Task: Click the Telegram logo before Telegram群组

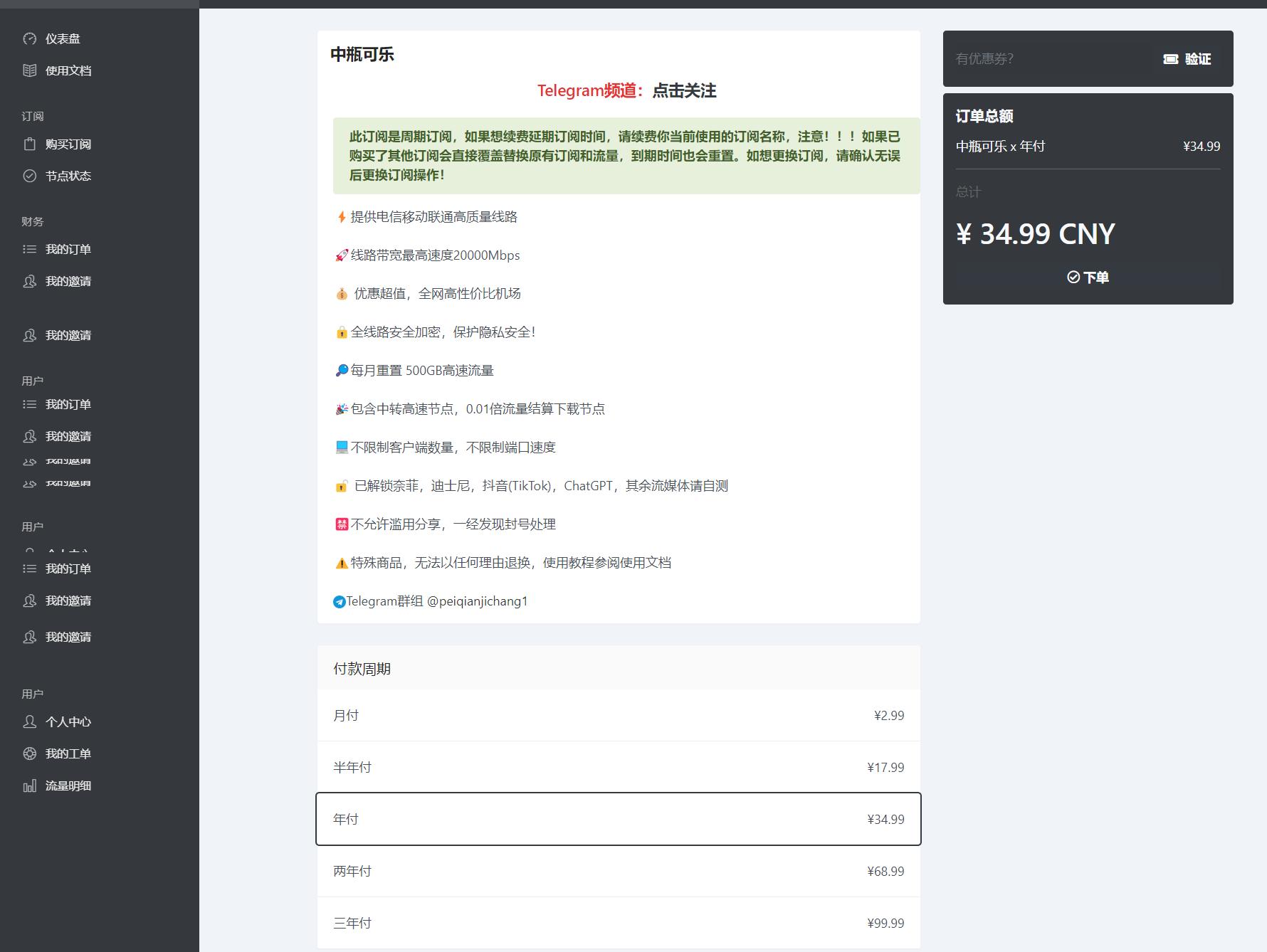Action: (340, 602)
